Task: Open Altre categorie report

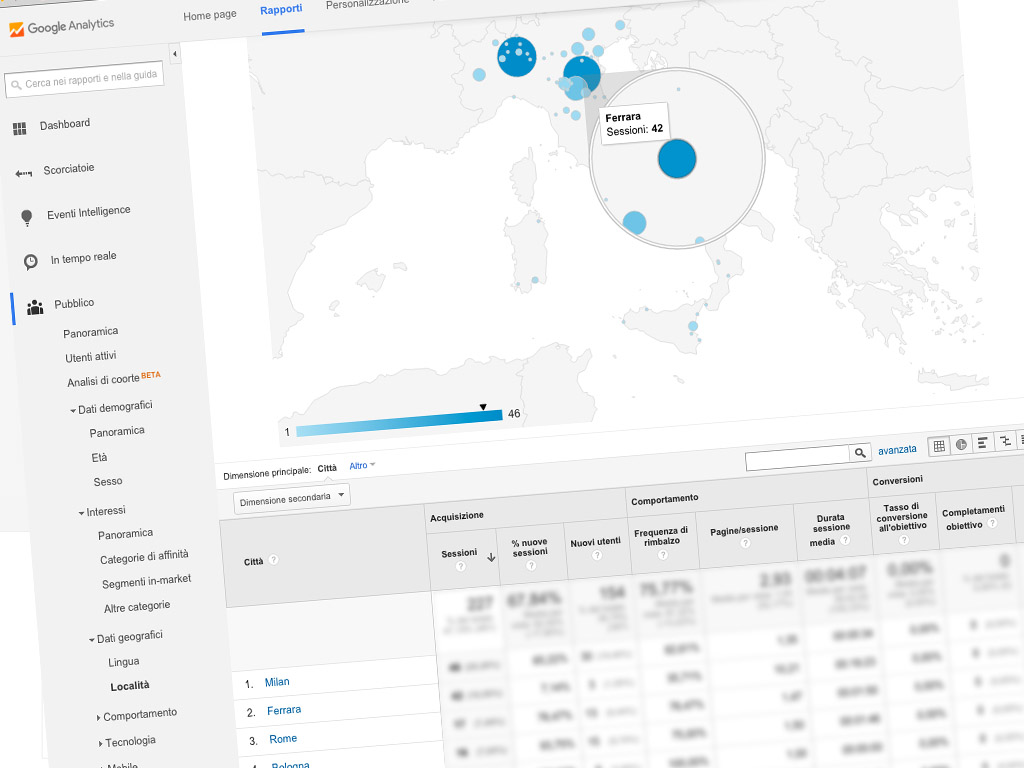Action: 137,607
